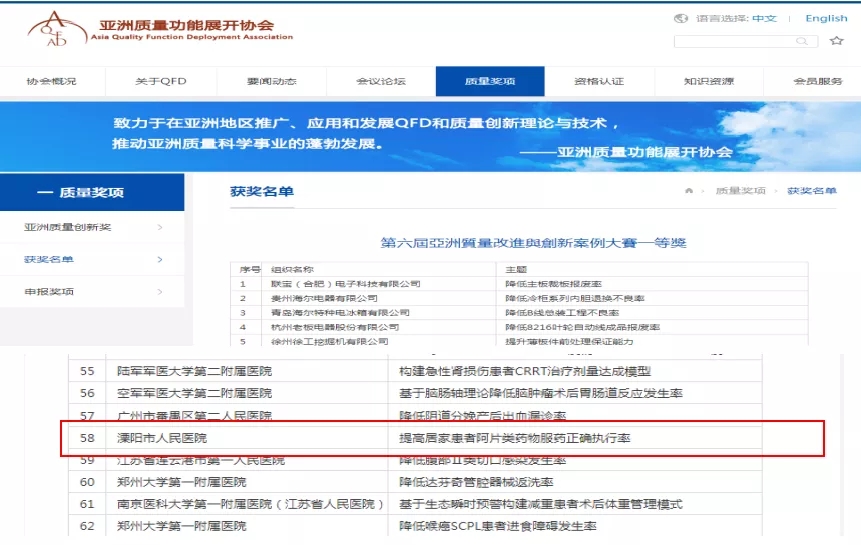This screenshot has height=545, width=861.
Task: Click 质量奖项 in the breadcrumb
Action: (x=740, y=190)
